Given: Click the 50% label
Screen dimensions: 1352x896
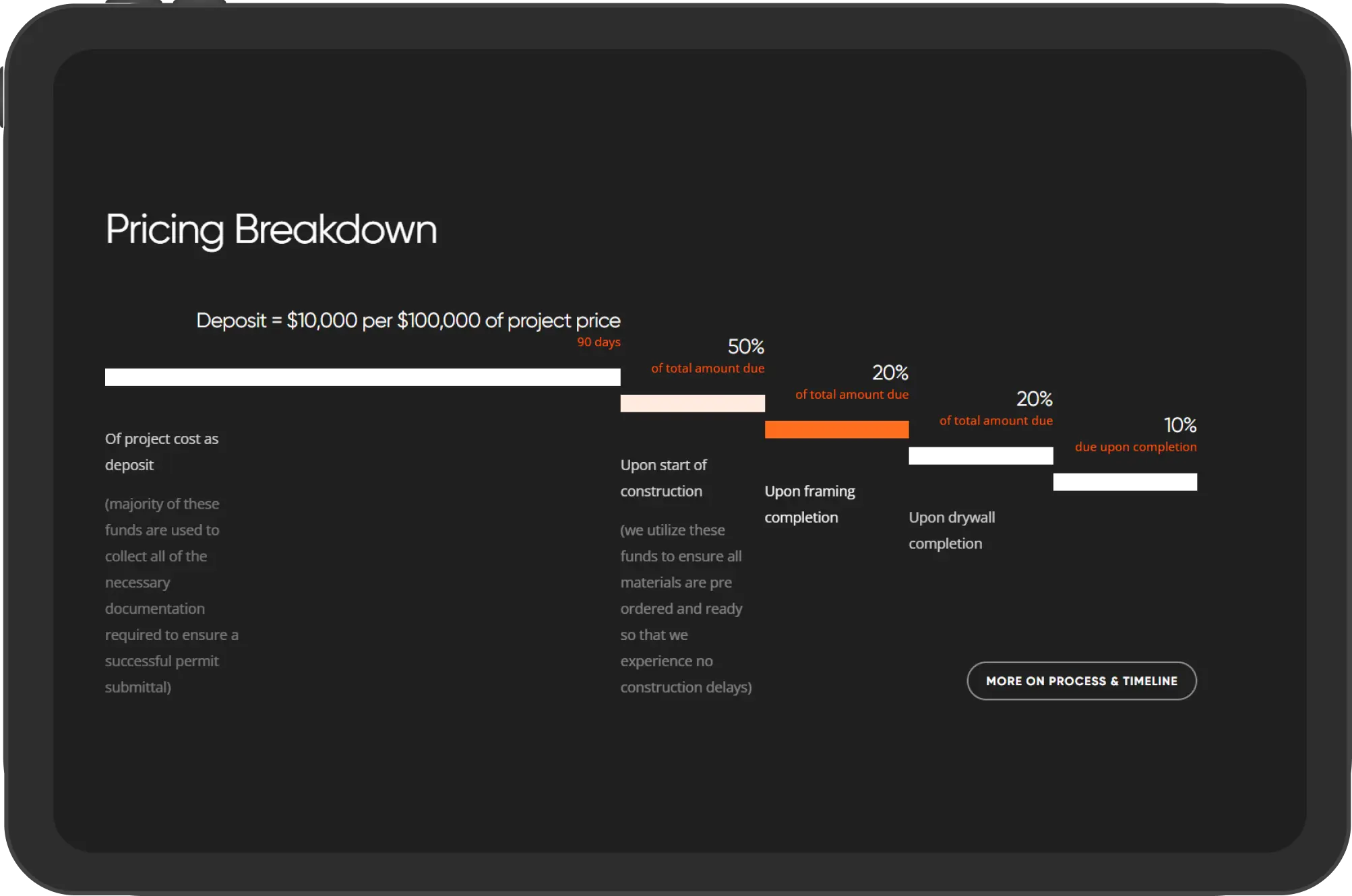Looking at the screenshot, I should point(745,346).
